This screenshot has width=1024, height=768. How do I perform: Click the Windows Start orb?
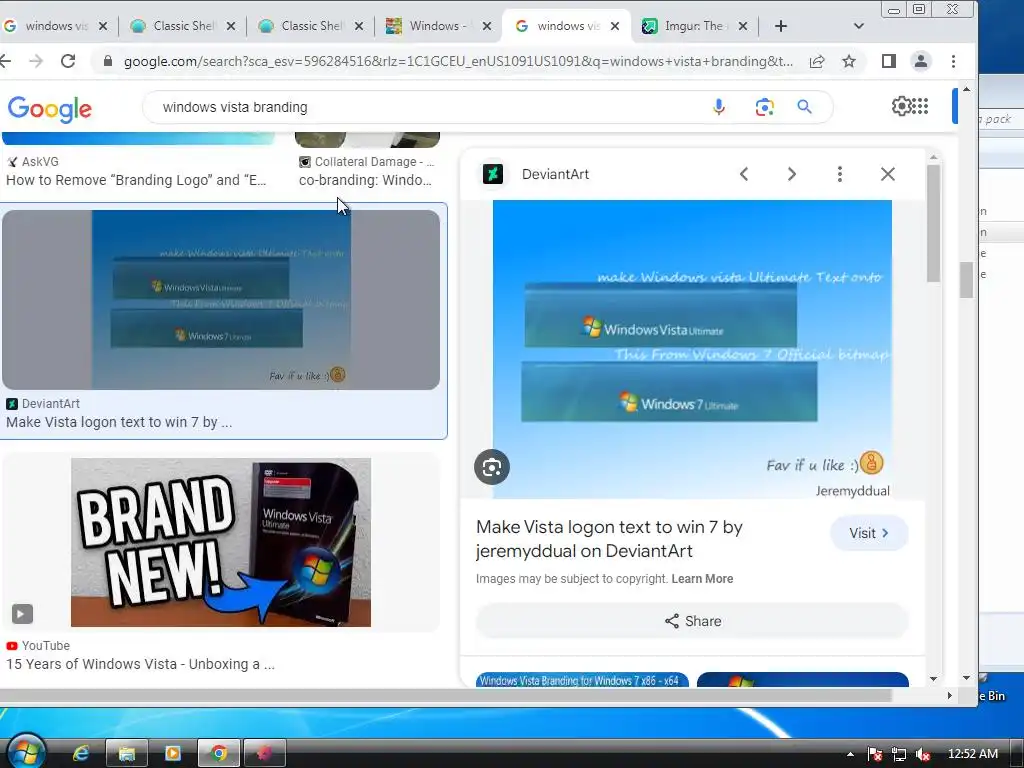(x=26, y=751)
